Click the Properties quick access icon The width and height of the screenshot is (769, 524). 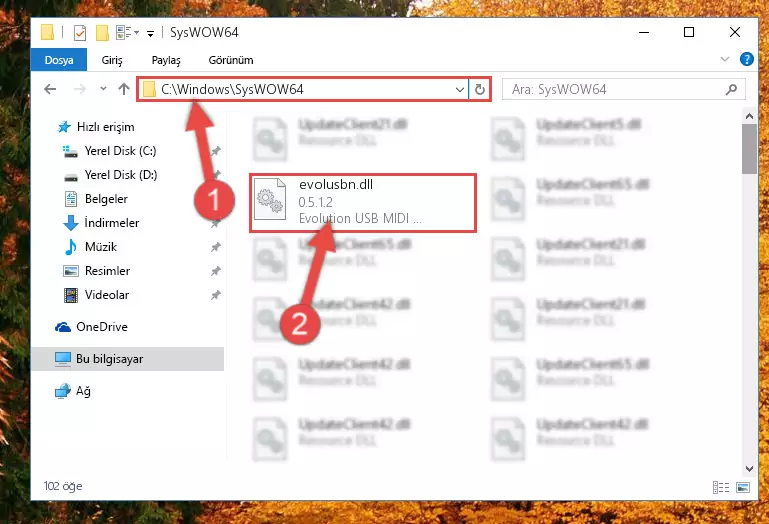(x=79, y=33)
